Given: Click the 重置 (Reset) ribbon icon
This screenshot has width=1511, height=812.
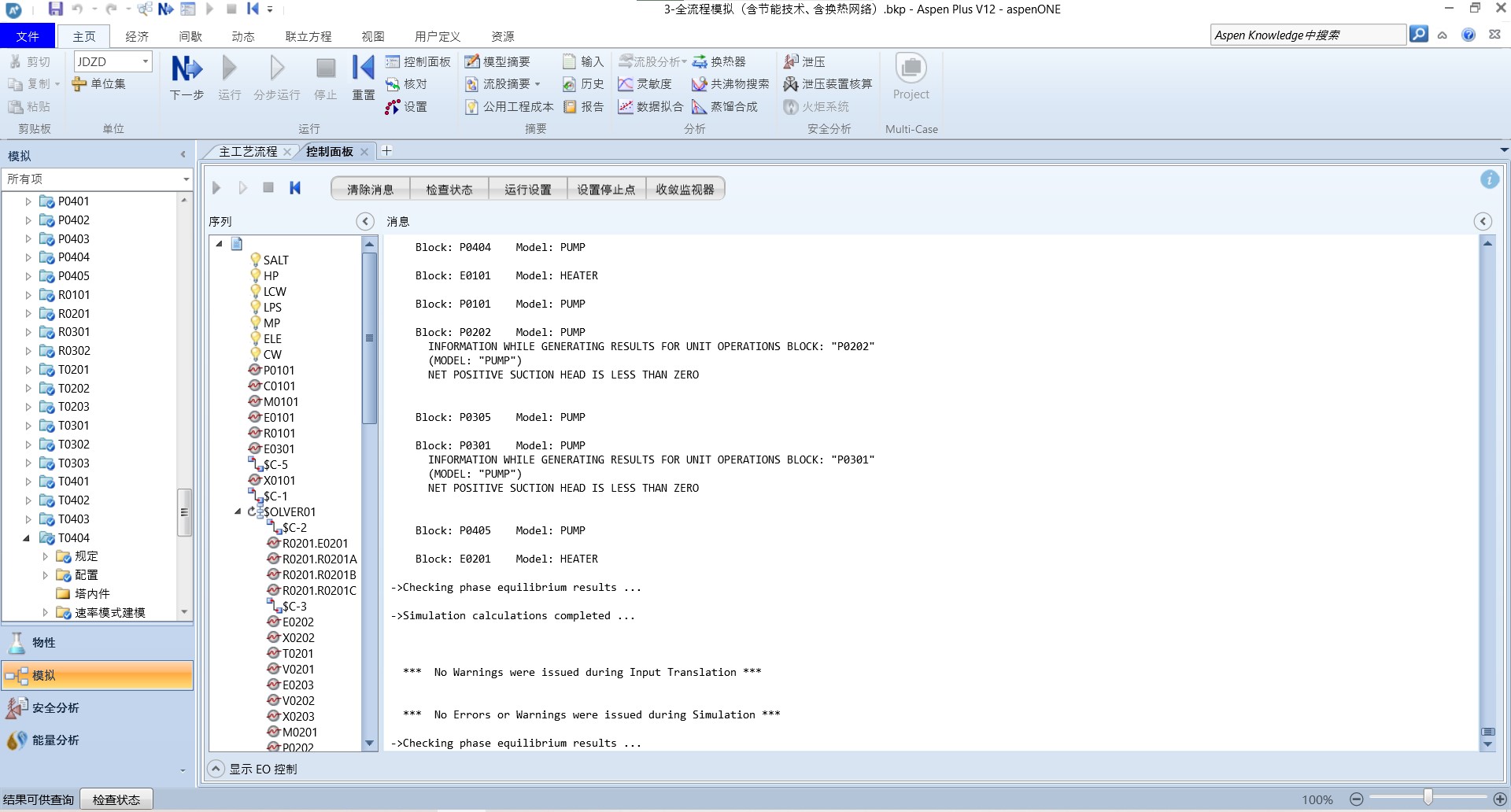Looking at the screenshot, I should pyautogui.click(x=363, y=77).
